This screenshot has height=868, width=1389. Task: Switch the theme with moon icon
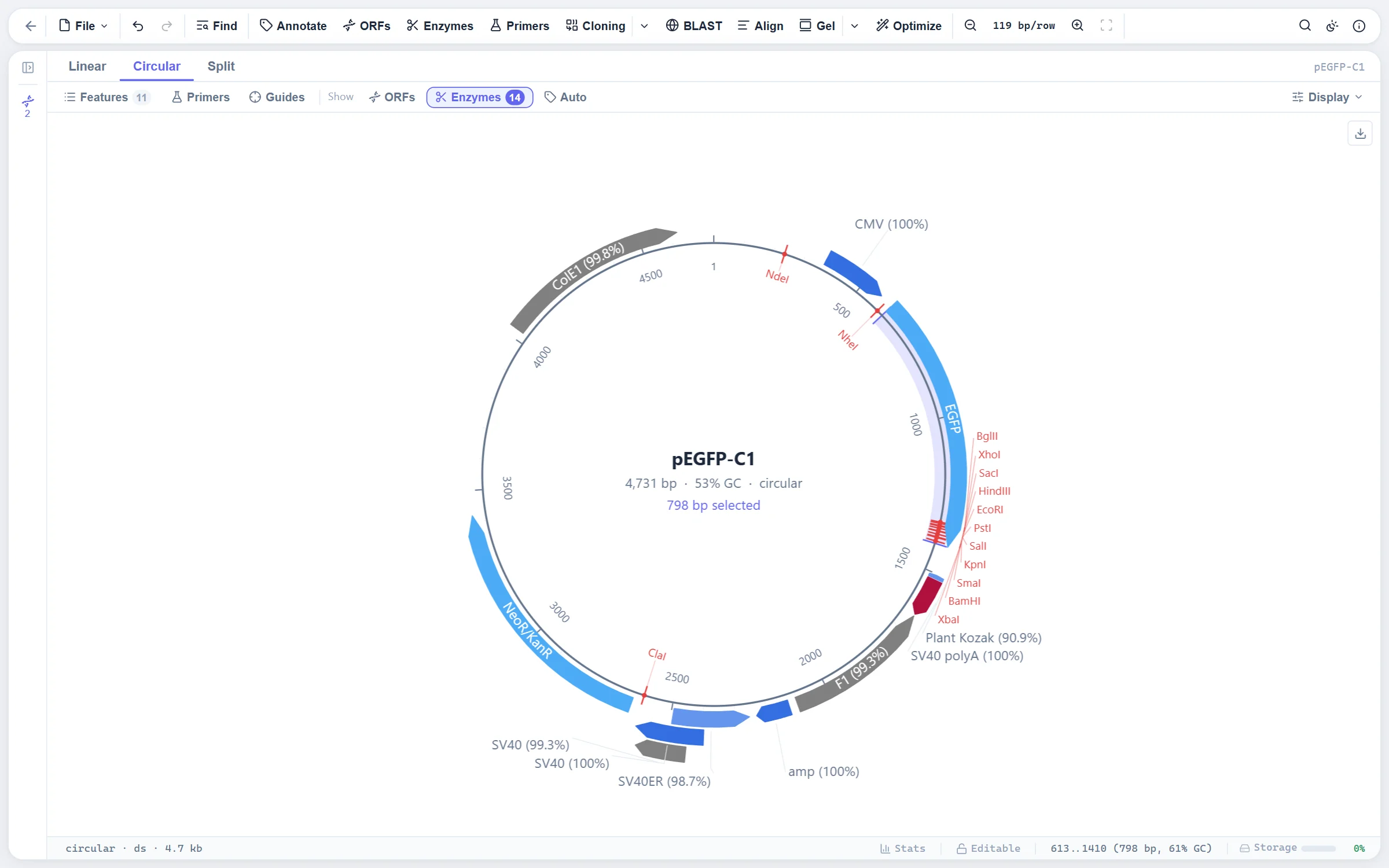click(x=1332, y=25)
